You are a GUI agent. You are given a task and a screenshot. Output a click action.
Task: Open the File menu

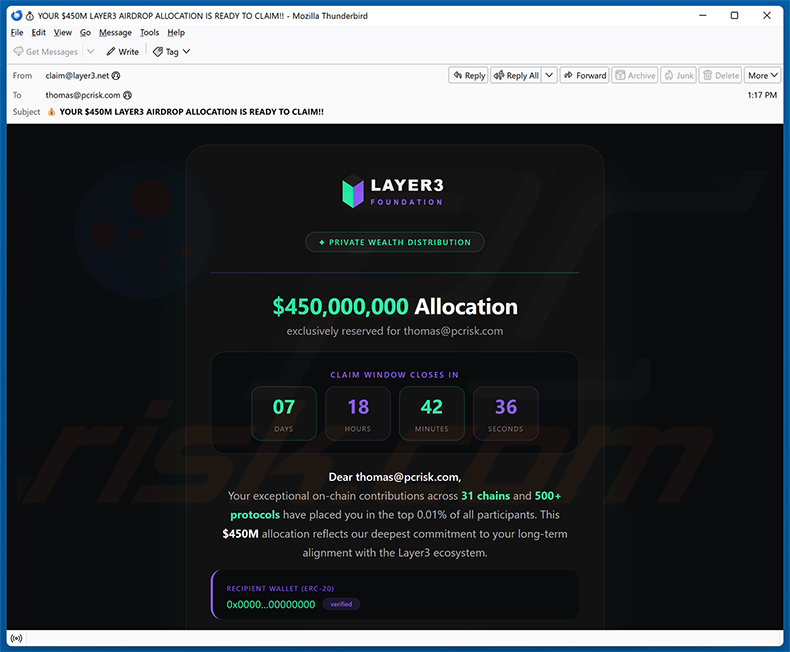(17, 33)
